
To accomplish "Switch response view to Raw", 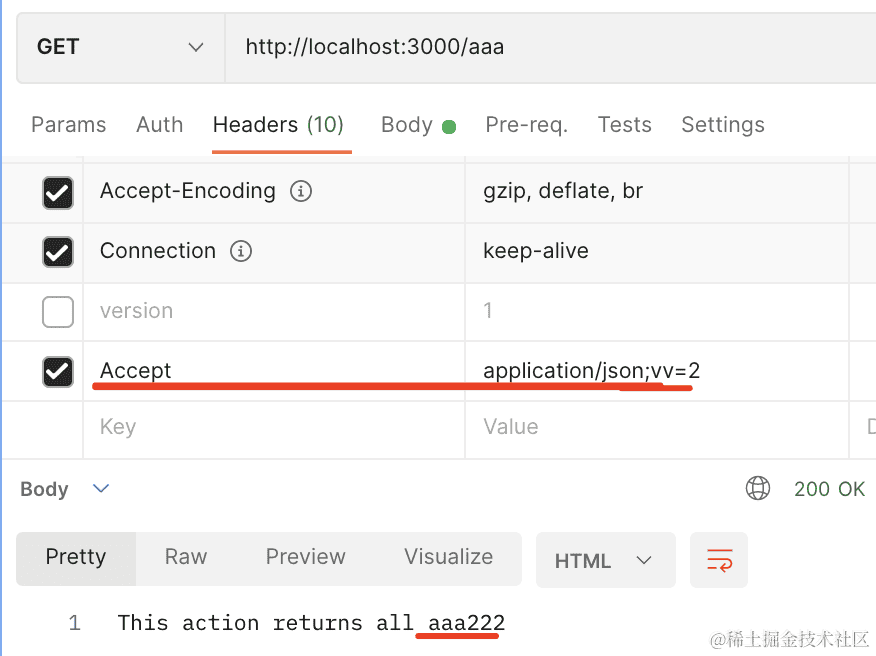I will (x=186, y=557).
